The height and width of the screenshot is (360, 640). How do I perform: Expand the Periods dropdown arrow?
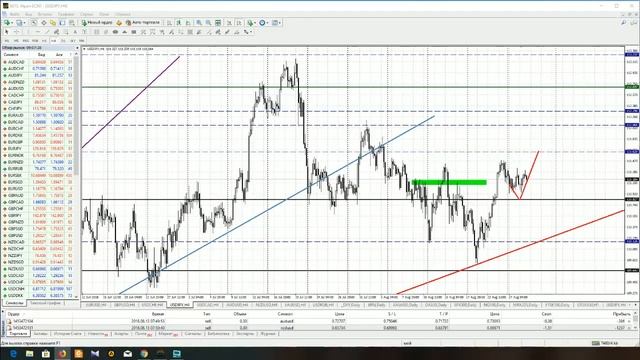click(267, 23)
